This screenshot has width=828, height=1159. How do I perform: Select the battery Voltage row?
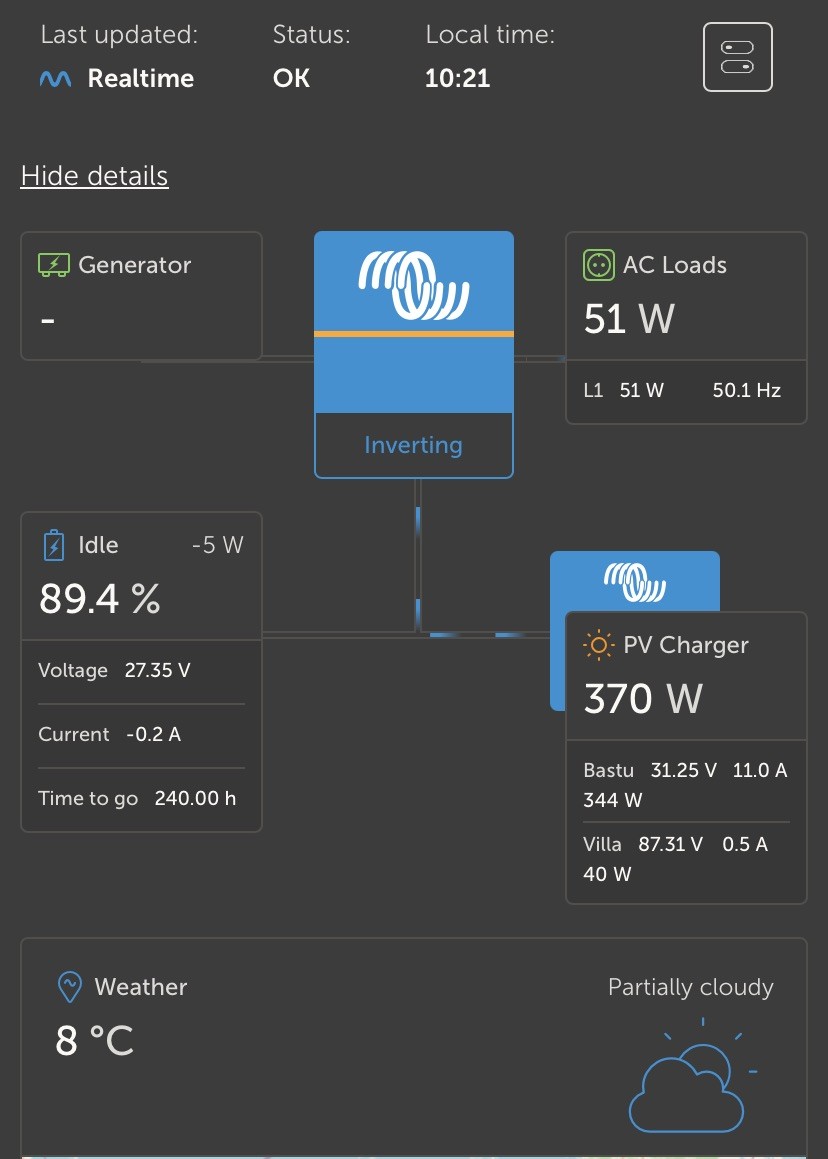coord(141,670)
